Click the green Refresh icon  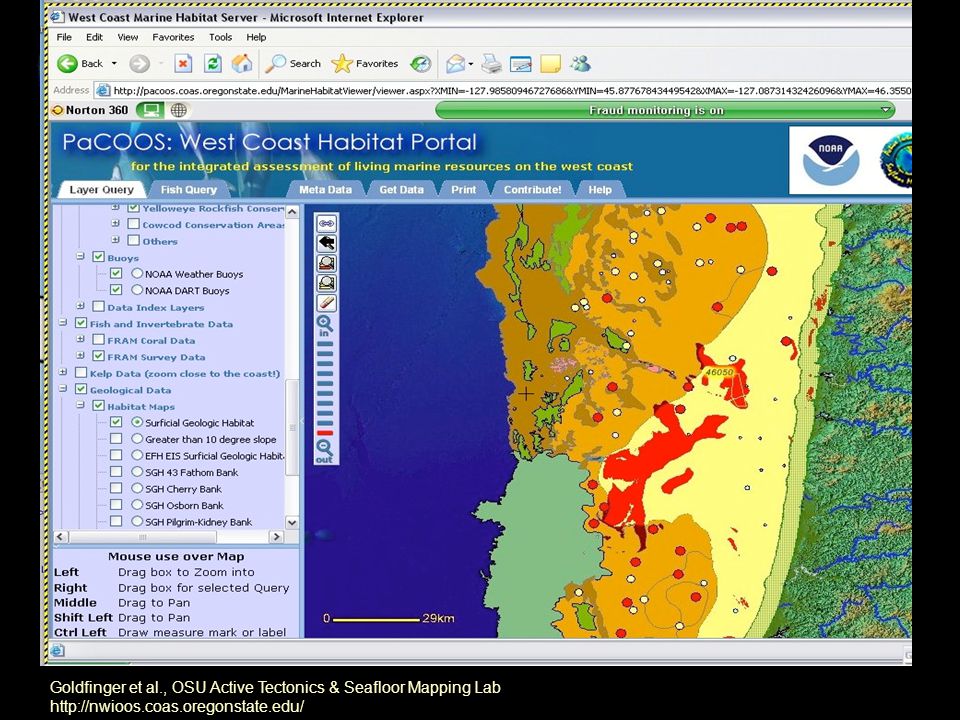pos(212,63)
